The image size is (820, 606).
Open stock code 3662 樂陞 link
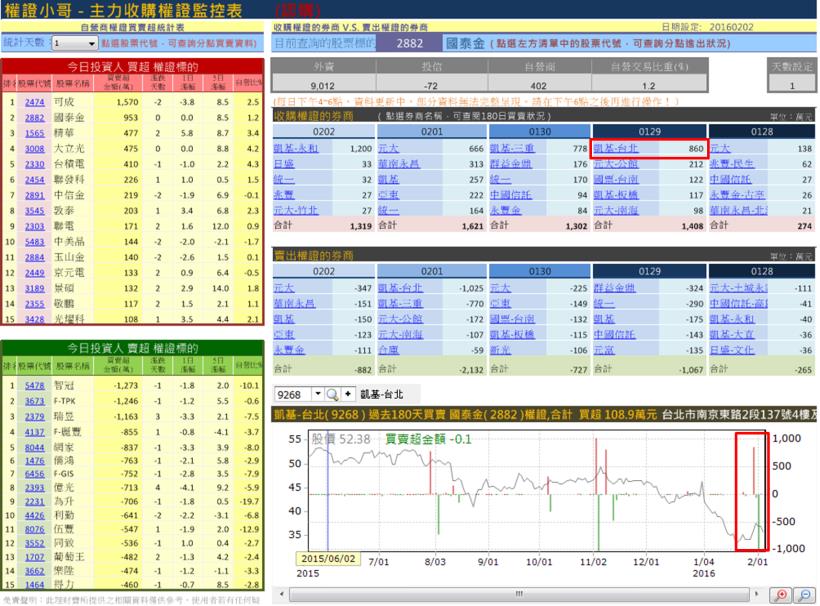(35, 571)
